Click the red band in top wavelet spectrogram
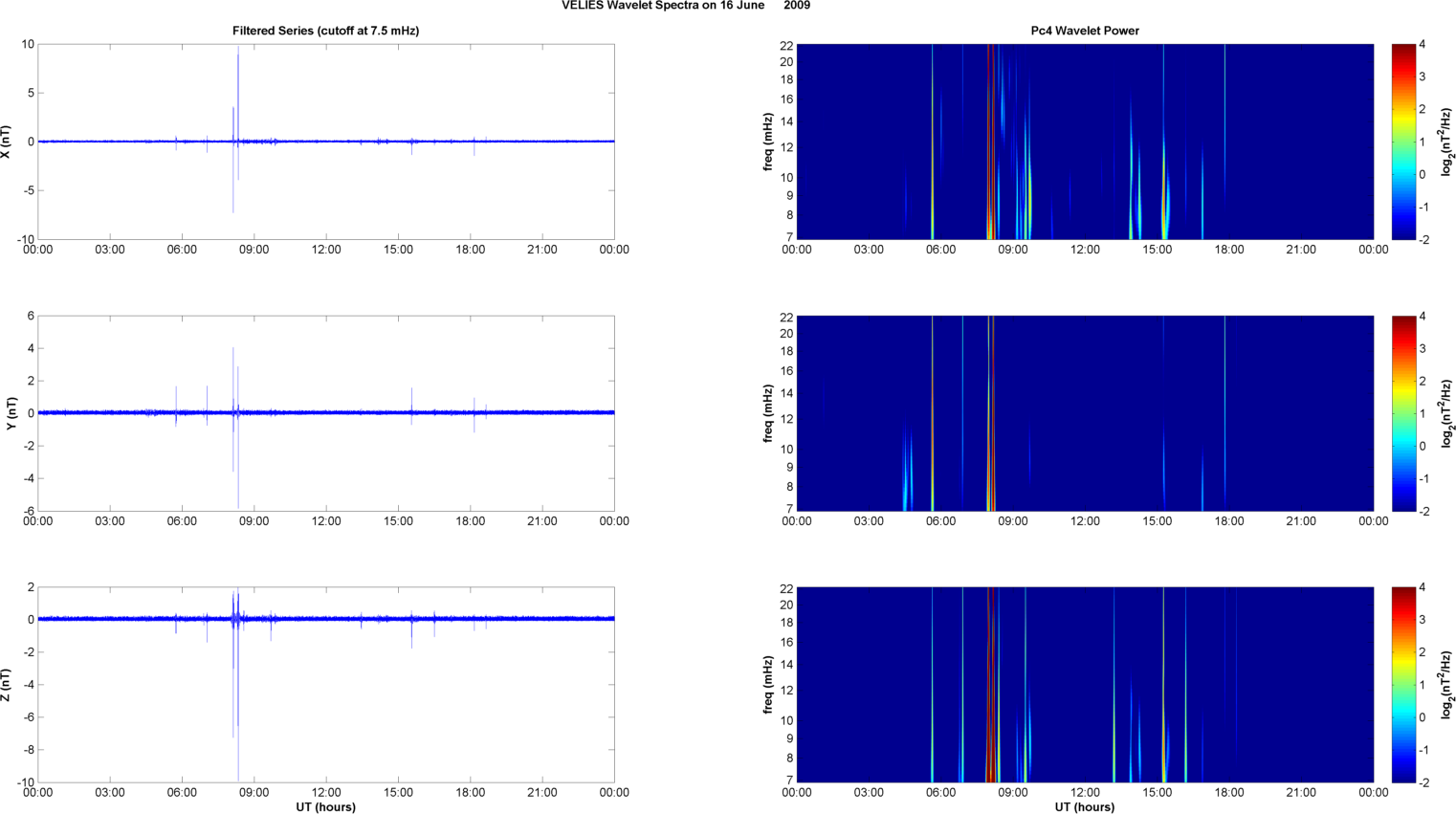The width and height of the screenshot is (1456, 814). coord(990,142)
